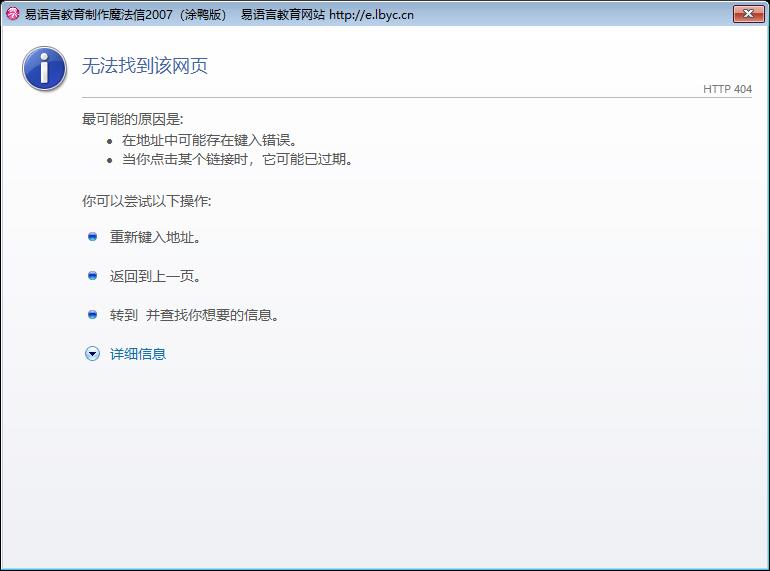770x571 pixels.
Task: Click the 无法找到该网页 heading
Action: 145,66
